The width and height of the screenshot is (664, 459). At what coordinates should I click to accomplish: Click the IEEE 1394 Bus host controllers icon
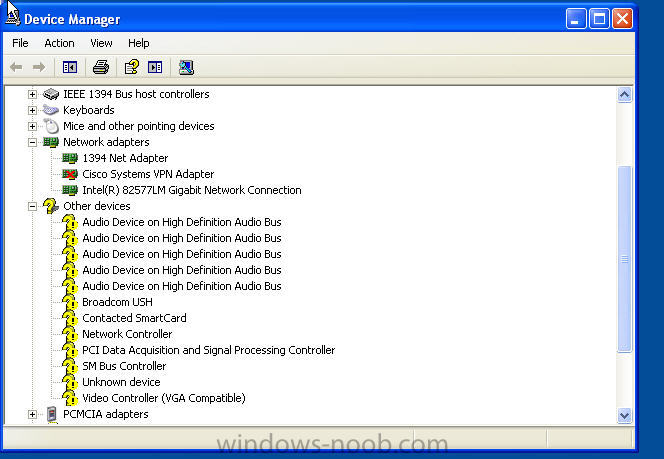51,94
